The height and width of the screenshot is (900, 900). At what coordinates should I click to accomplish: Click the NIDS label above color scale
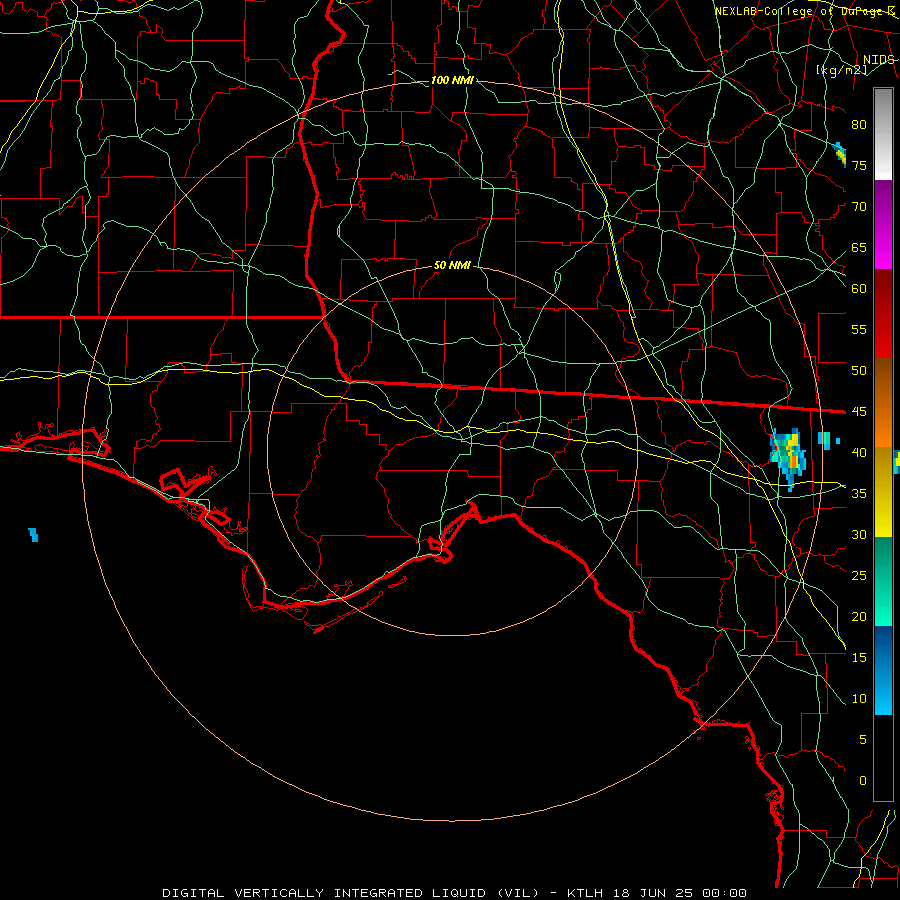pyautogui.click(x=878, y=60)
